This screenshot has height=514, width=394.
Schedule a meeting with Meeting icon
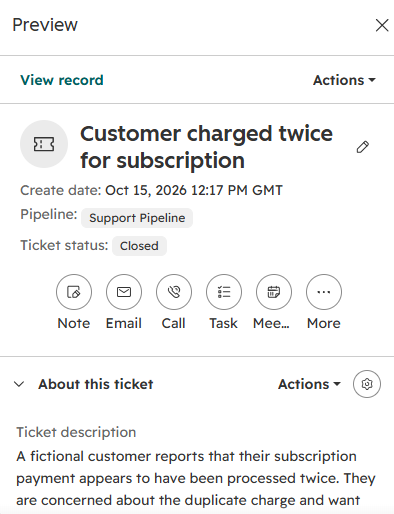point(274,292)
